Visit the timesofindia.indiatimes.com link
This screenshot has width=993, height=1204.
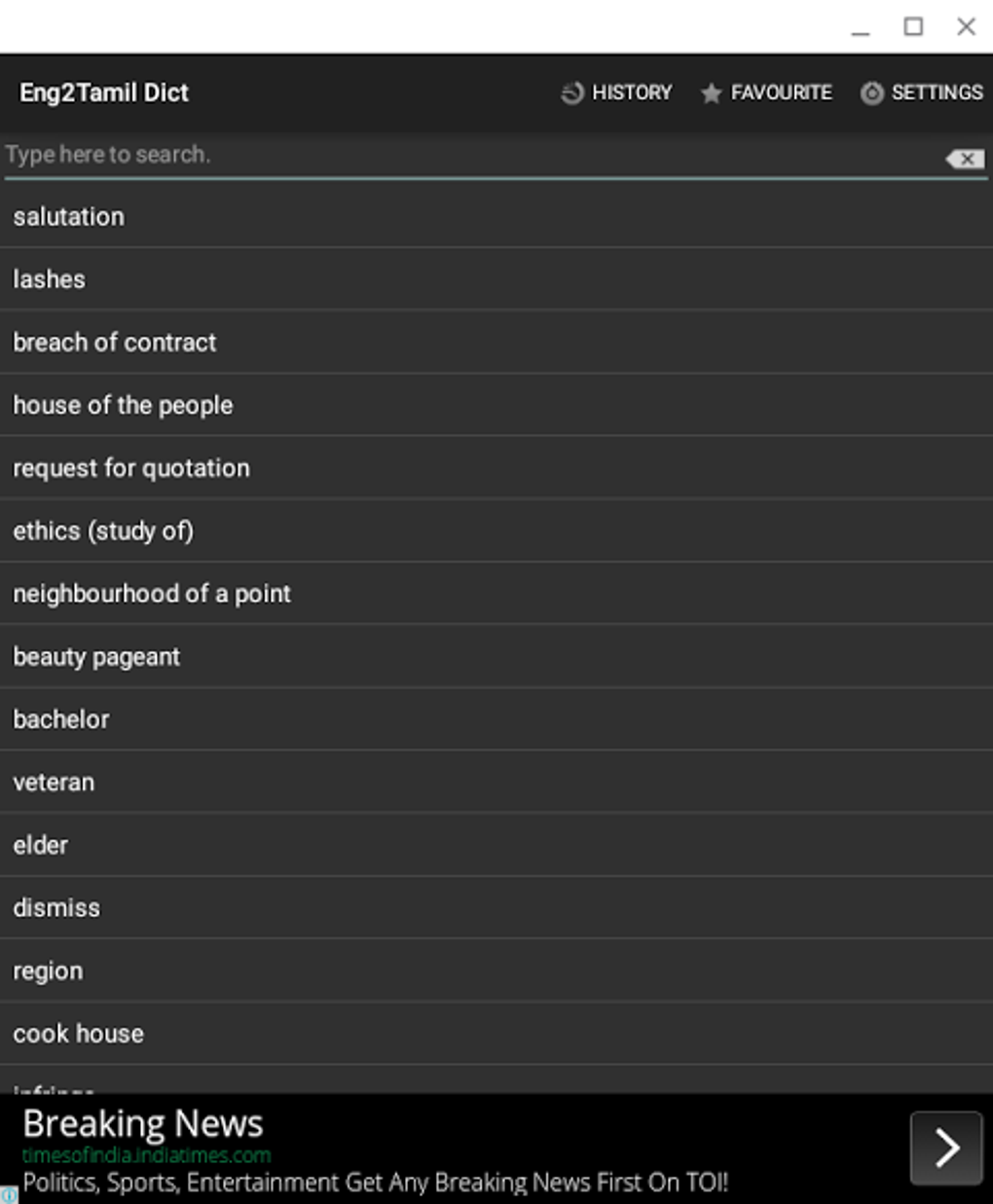click(x=147, y=1155)
